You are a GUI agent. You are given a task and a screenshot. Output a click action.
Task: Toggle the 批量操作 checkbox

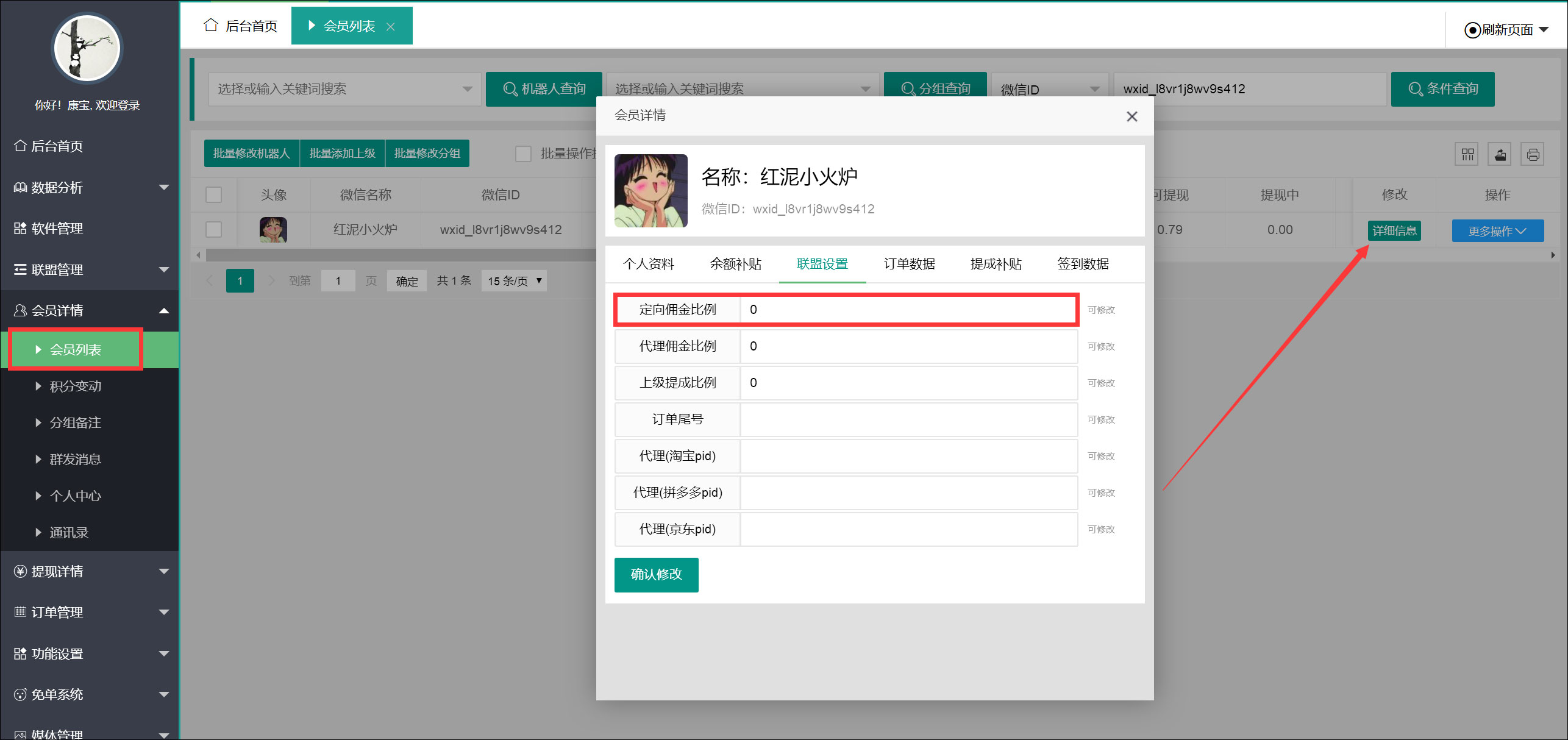tap(523, 154)
